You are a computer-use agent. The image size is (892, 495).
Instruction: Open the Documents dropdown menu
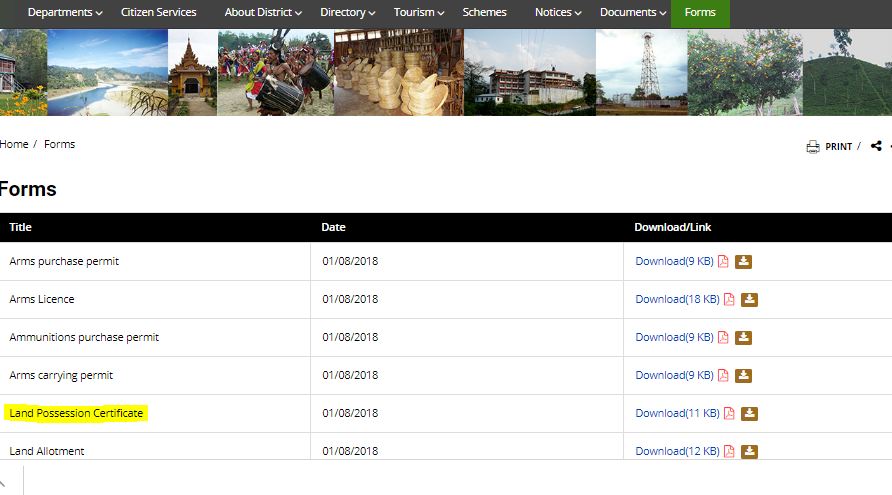click(x=634, y=13)
